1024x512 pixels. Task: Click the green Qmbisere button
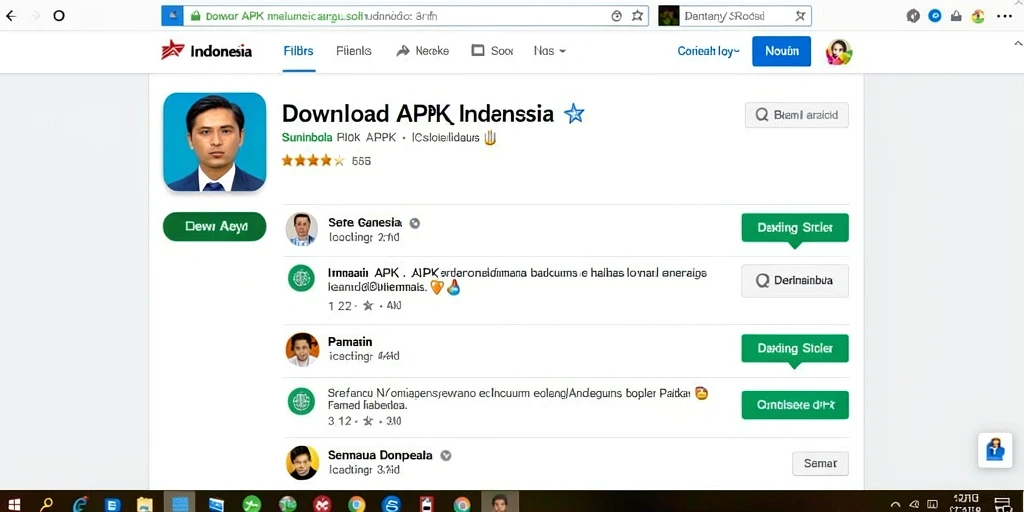795,405
